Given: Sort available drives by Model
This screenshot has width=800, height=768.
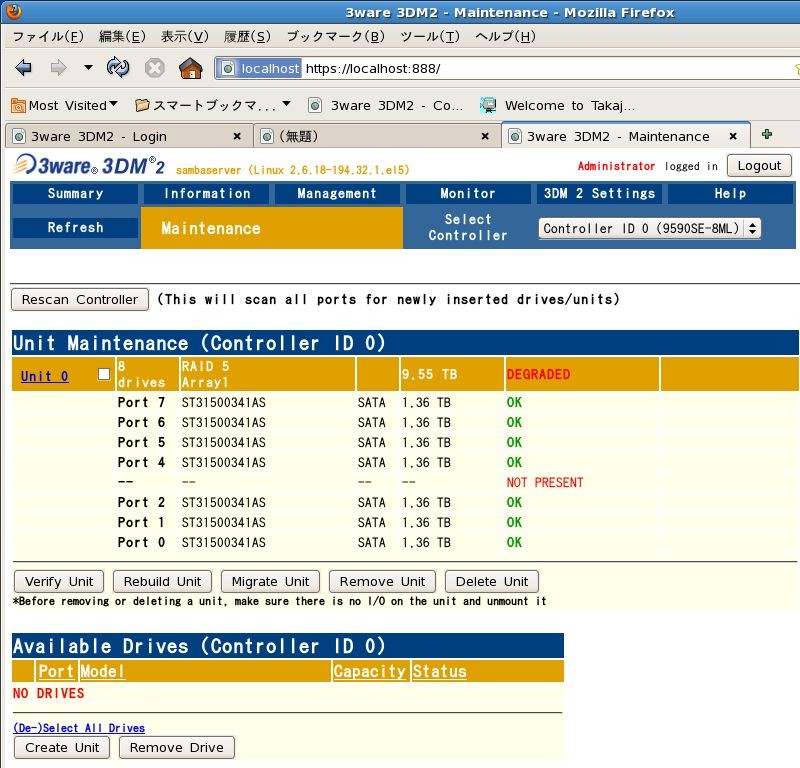Looking at the screenshot, I should [x=102, y=672].
